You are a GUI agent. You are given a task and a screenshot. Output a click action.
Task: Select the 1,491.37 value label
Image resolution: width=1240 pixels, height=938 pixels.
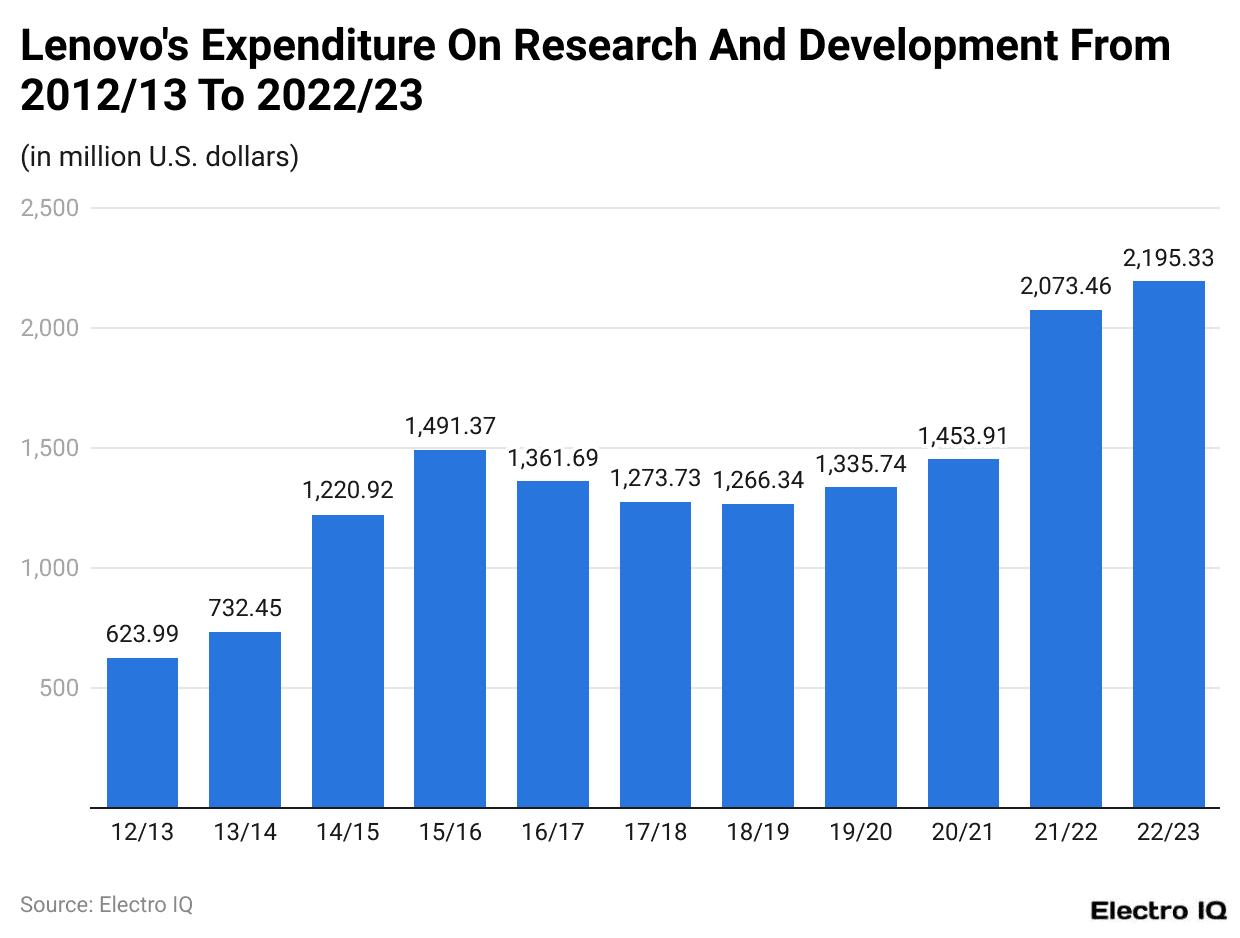tap(450, 426)
